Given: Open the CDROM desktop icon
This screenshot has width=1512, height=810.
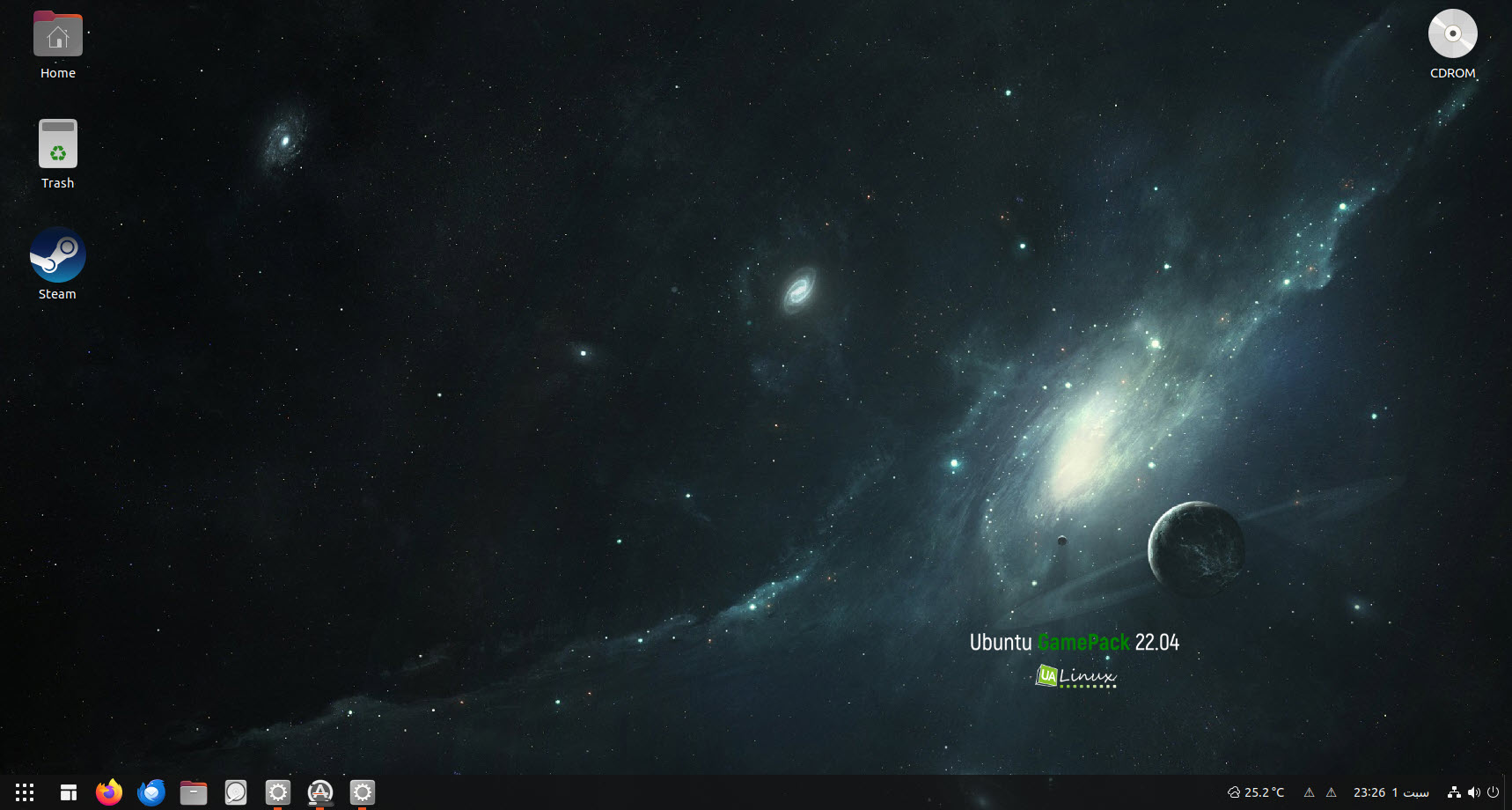Looking at the screenshot, I should coord(1452,33).
